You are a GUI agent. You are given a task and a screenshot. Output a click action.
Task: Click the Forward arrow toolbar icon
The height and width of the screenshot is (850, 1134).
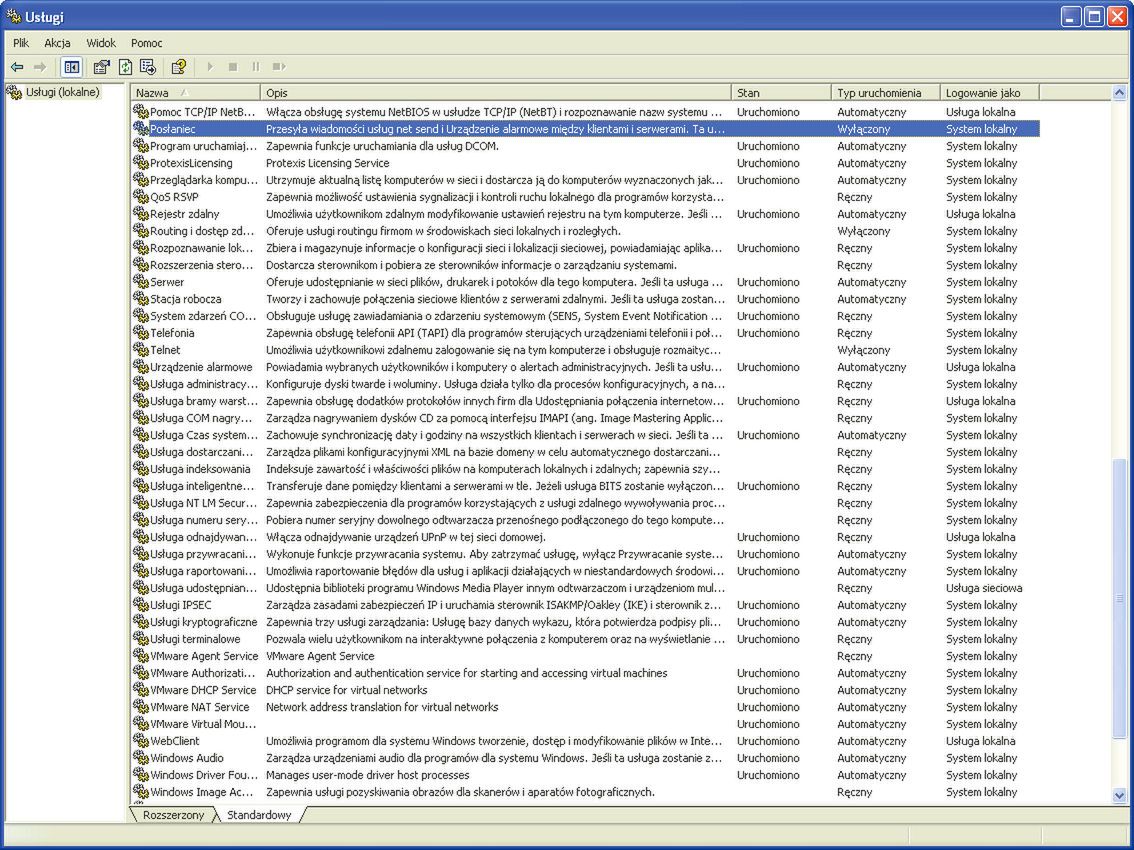40,67
